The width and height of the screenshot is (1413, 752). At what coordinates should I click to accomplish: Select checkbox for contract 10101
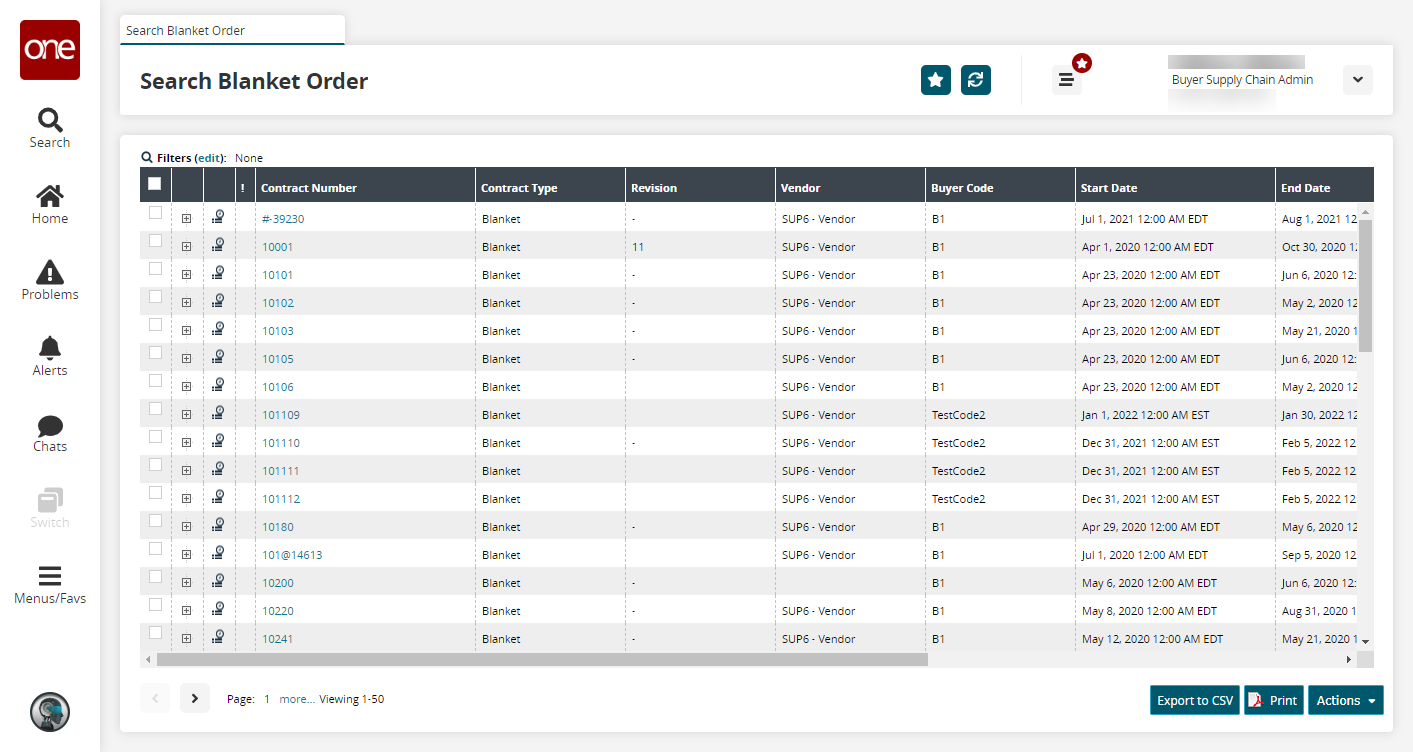pyautogui.click(x=155, y=269)
